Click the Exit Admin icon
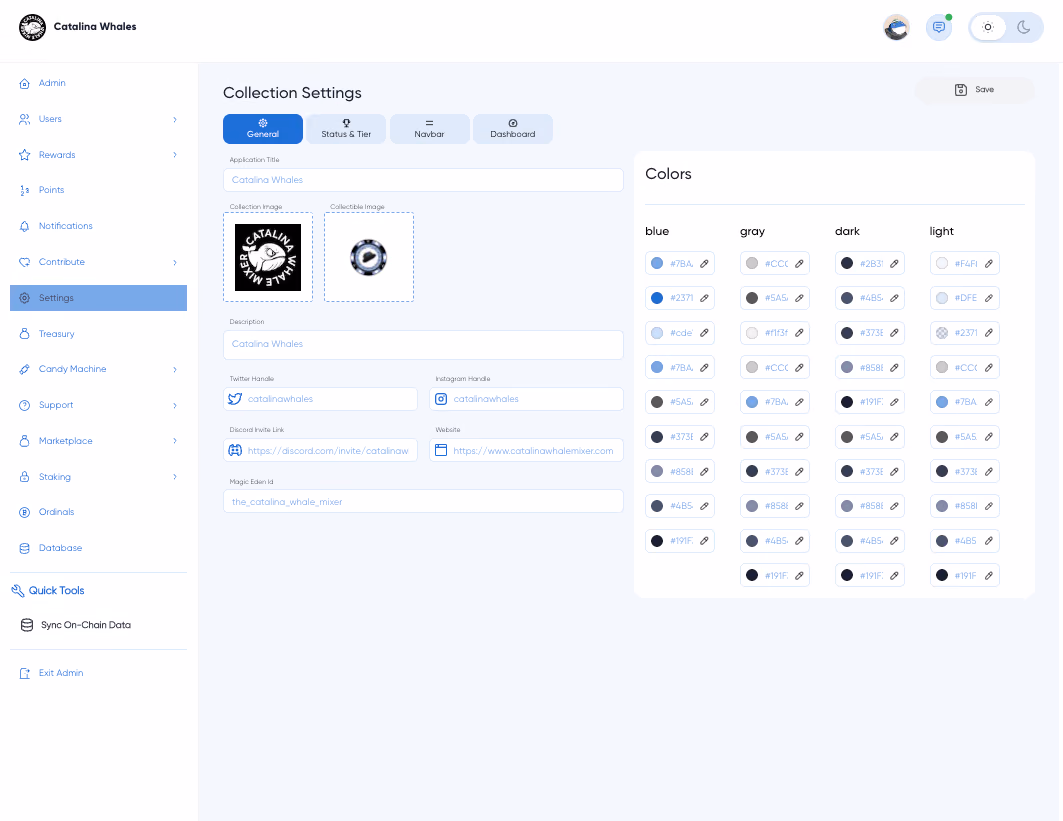The image size is (1063, 821). pyautogui.click(x=24, y=673)
